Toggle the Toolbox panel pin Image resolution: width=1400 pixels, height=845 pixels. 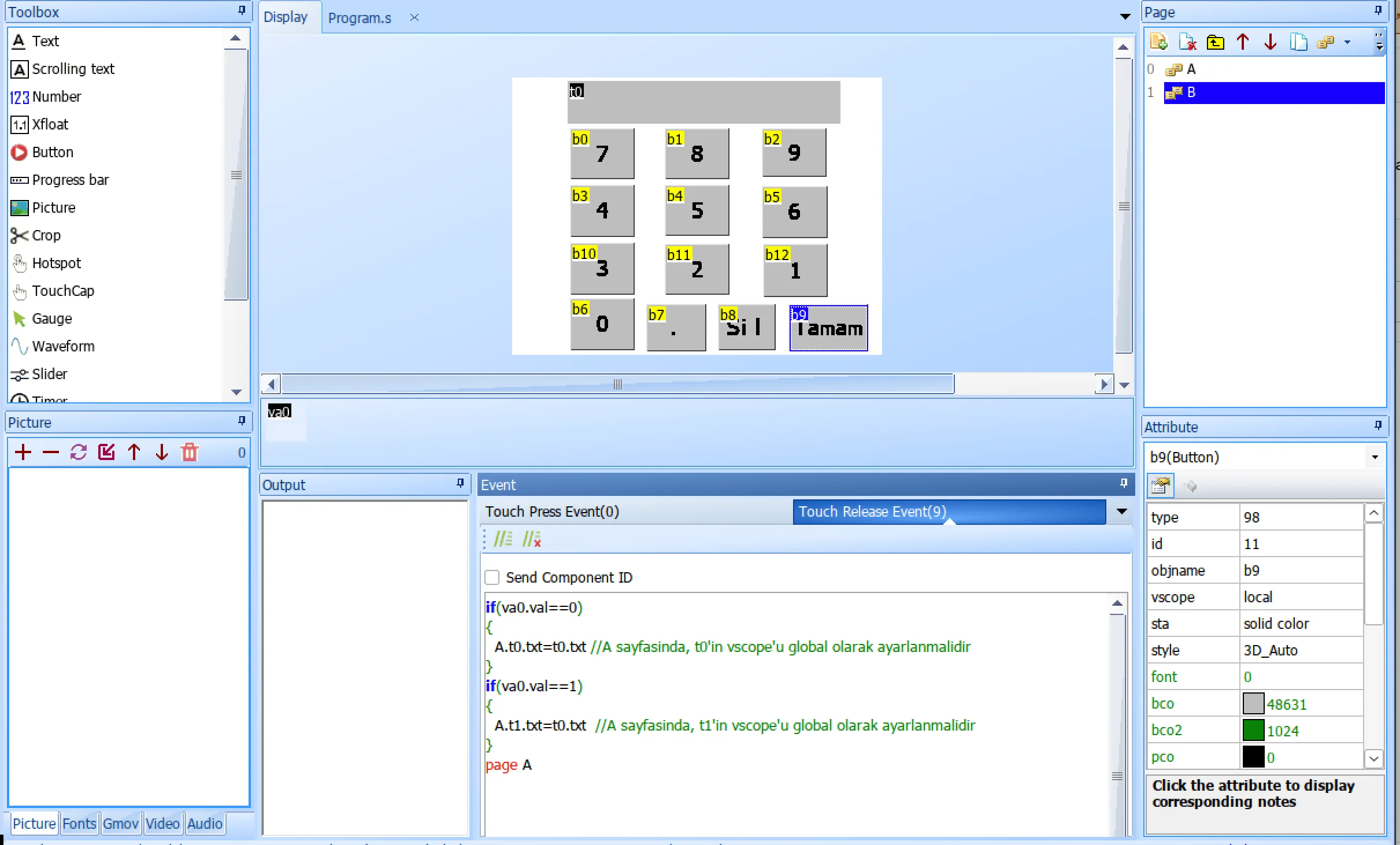pyautogui.click(x=242, y=10)
